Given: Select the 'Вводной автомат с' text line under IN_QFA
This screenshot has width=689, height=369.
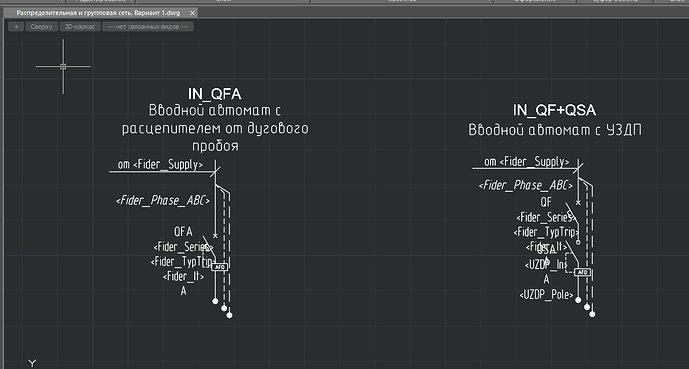Looking at the screenshot, I should [215, 110].
